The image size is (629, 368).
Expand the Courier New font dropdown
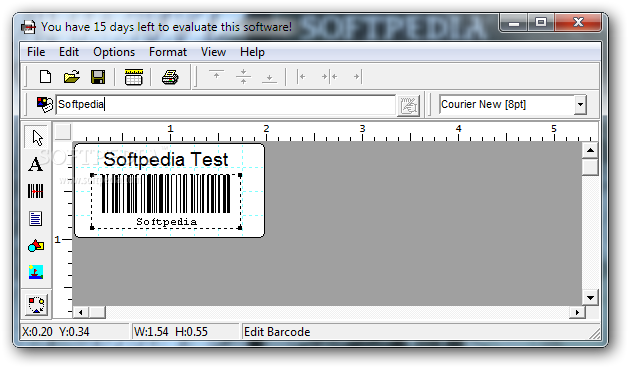click(580, 105)
